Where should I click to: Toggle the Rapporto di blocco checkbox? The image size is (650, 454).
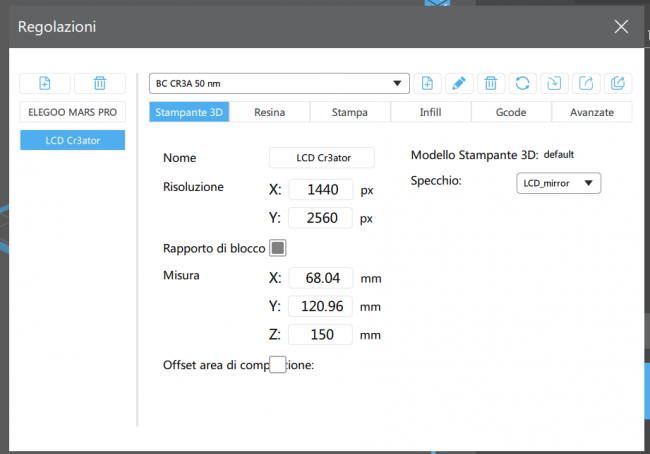[278, 247]
